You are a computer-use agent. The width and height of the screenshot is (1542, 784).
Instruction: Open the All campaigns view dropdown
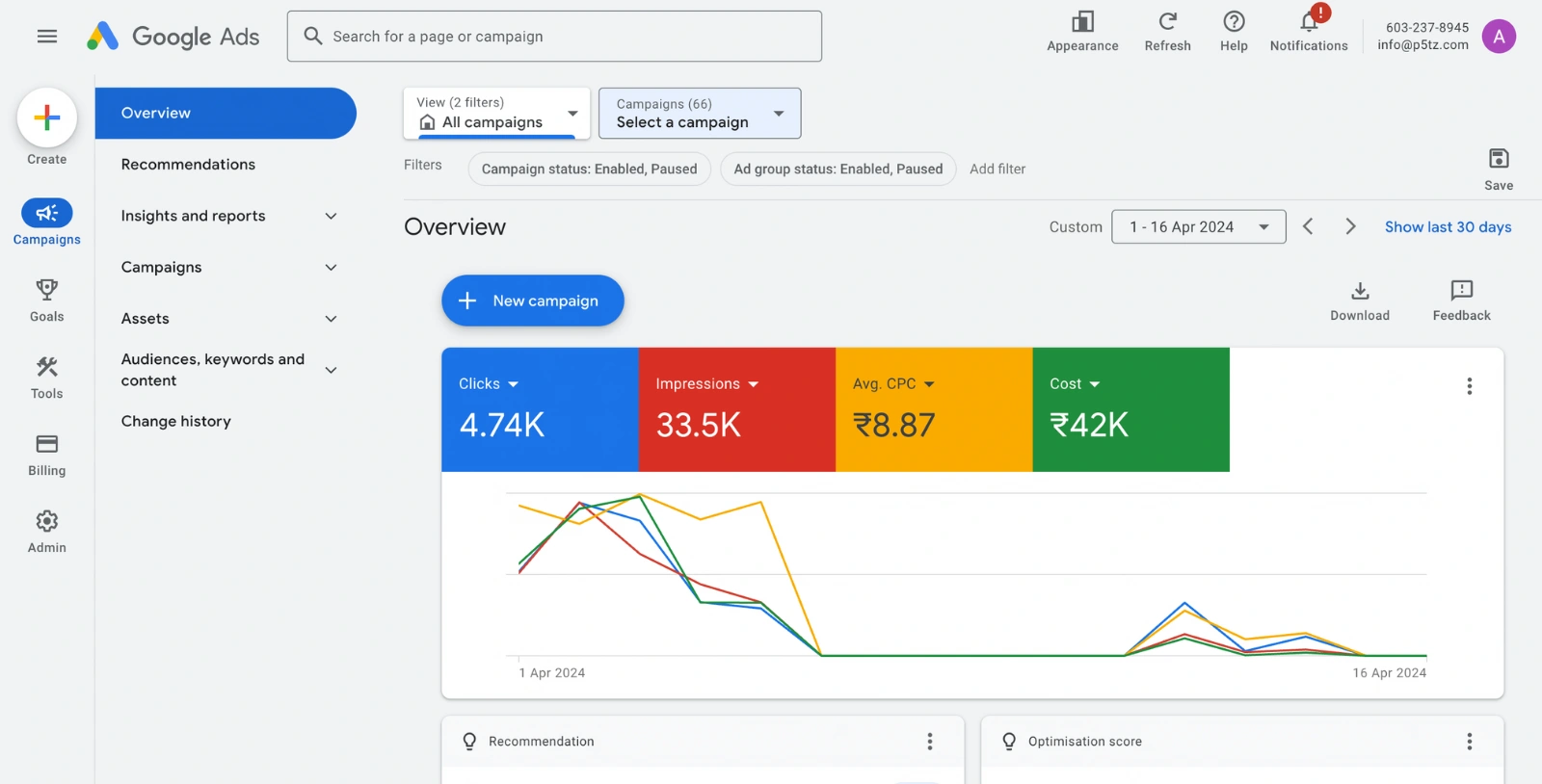[496, 113]
